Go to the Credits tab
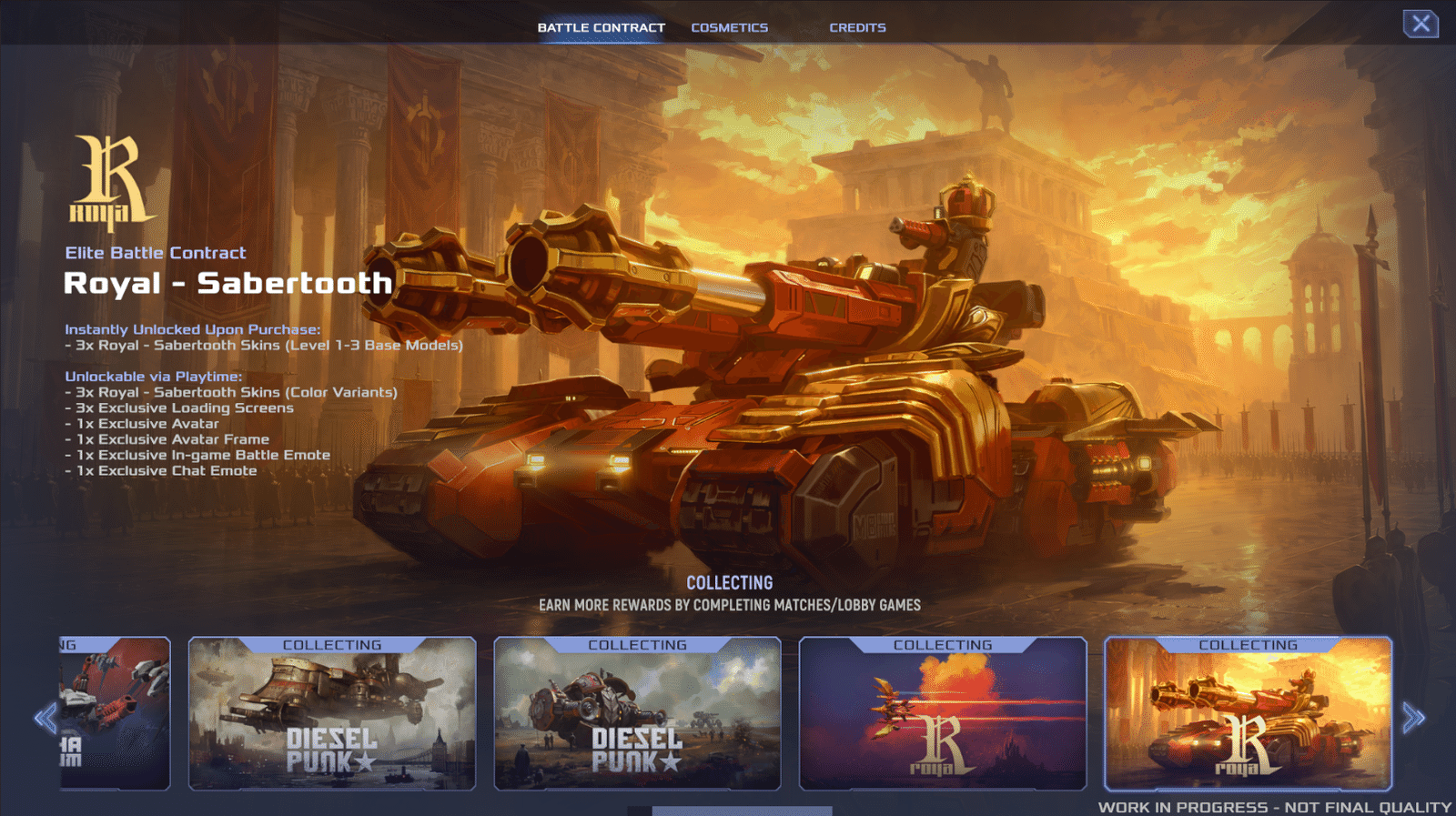 point(857,27)
